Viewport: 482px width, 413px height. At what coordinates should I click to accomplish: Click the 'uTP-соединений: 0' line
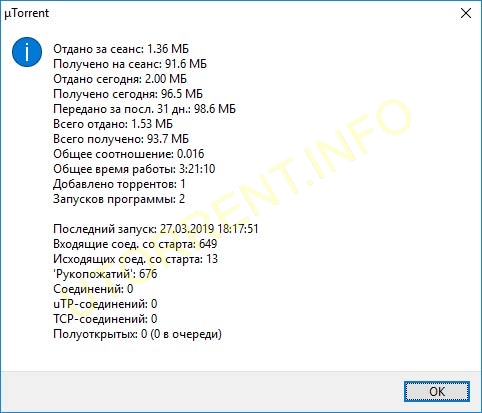pyautogui.click(x=105, y=304)
